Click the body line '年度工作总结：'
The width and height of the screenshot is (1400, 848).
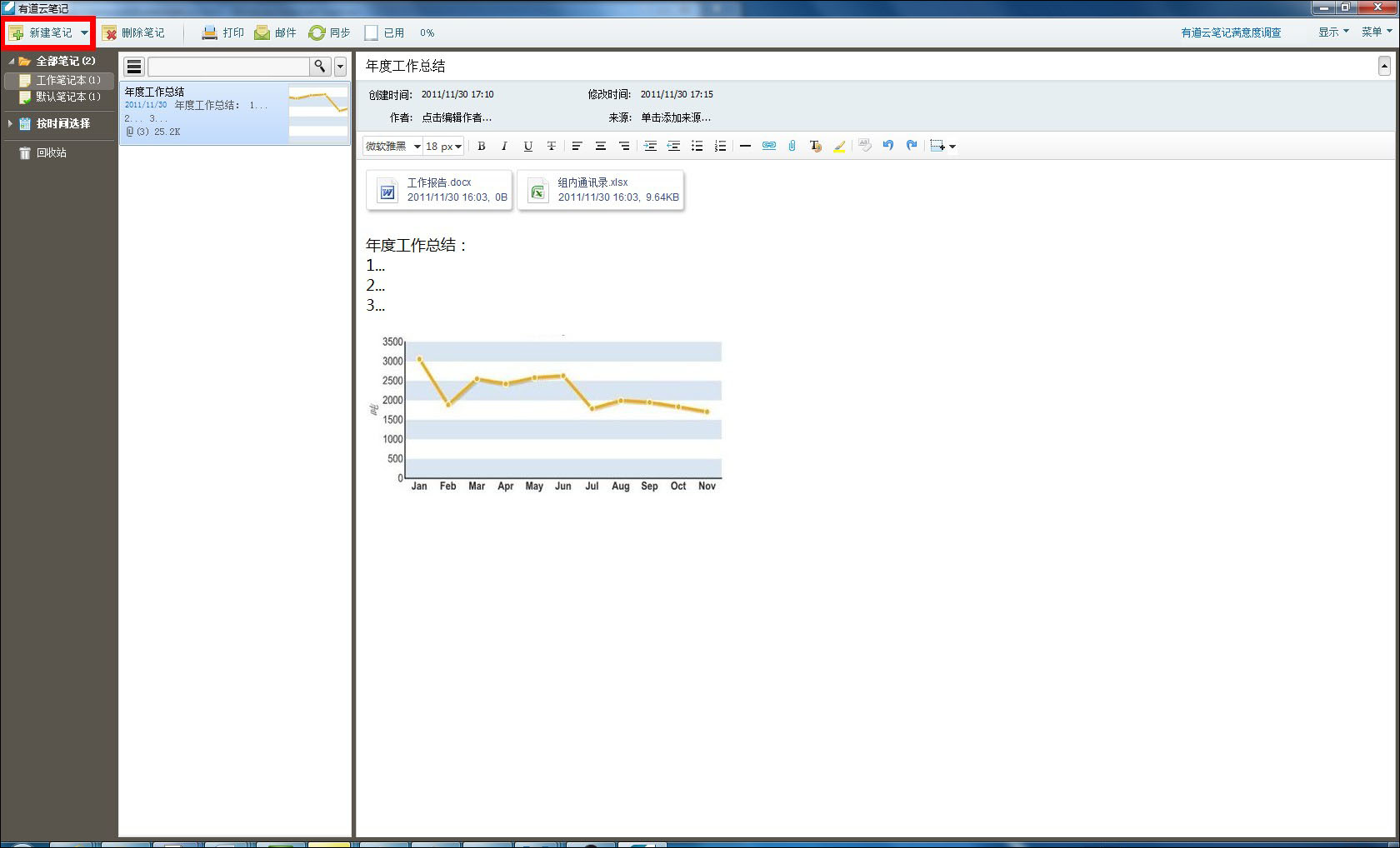click(x=417, y=246)
